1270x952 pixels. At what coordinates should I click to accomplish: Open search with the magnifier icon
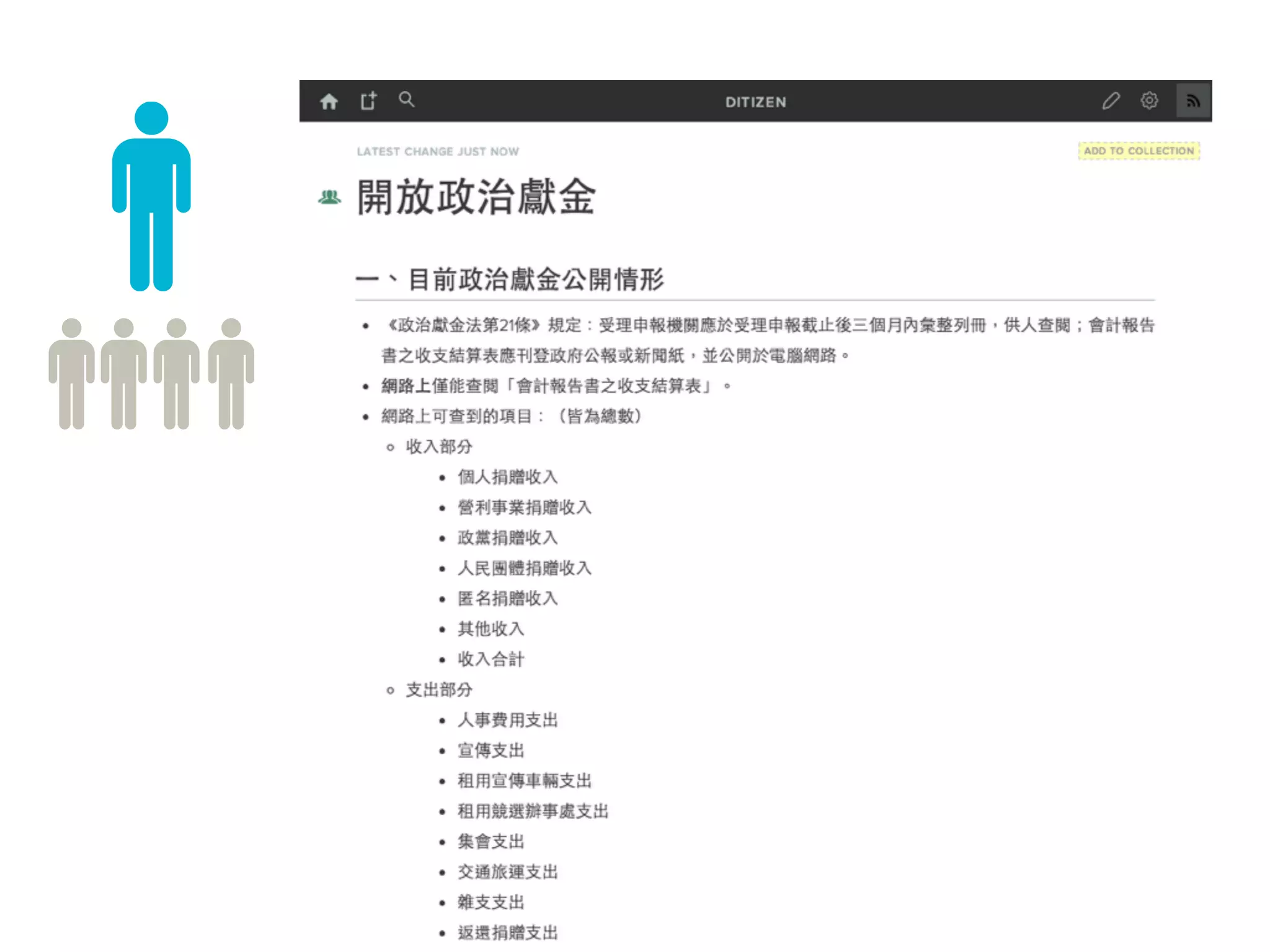click(x=406, y=100)
